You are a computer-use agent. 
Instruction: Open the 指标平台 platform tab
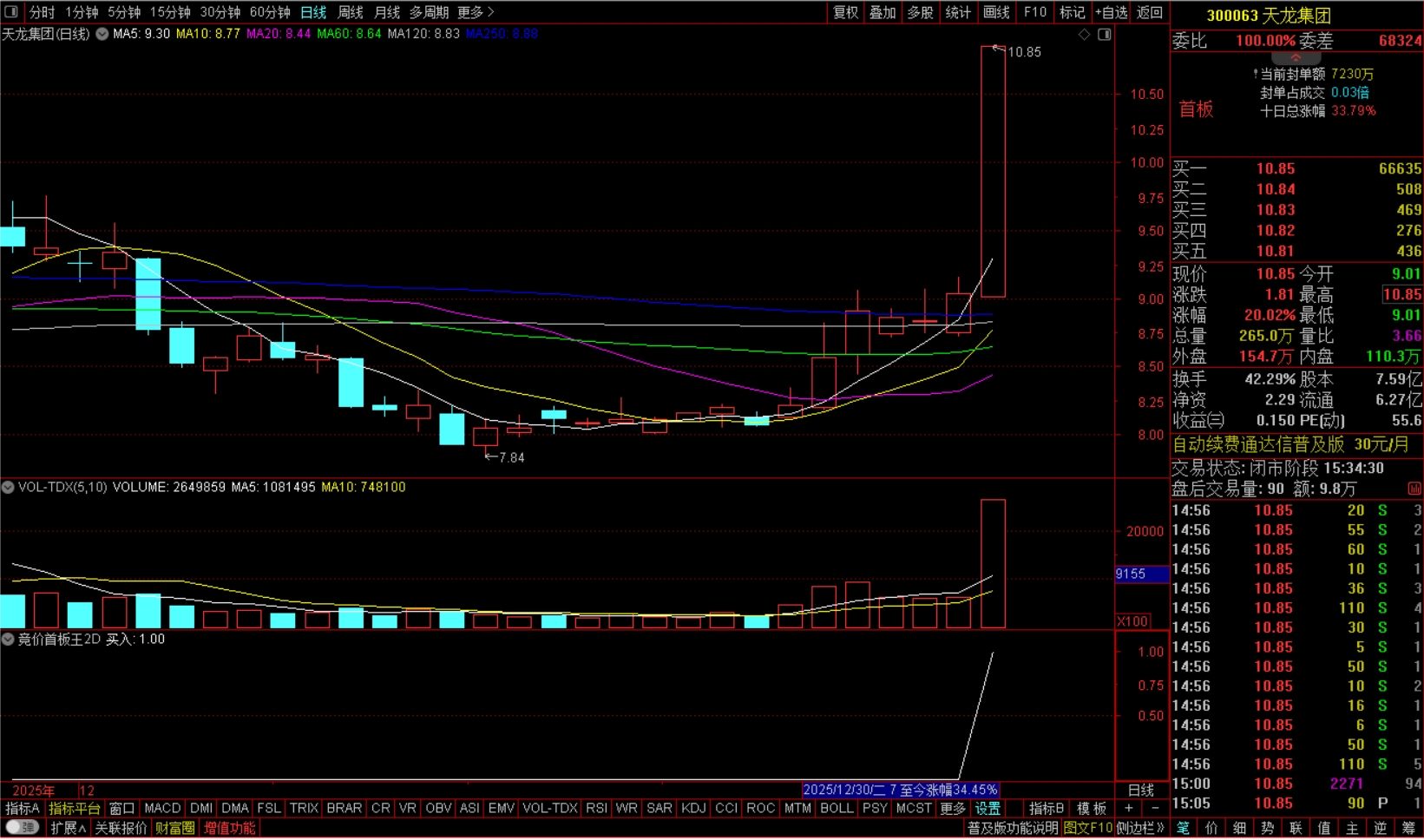tap(75, 808)
